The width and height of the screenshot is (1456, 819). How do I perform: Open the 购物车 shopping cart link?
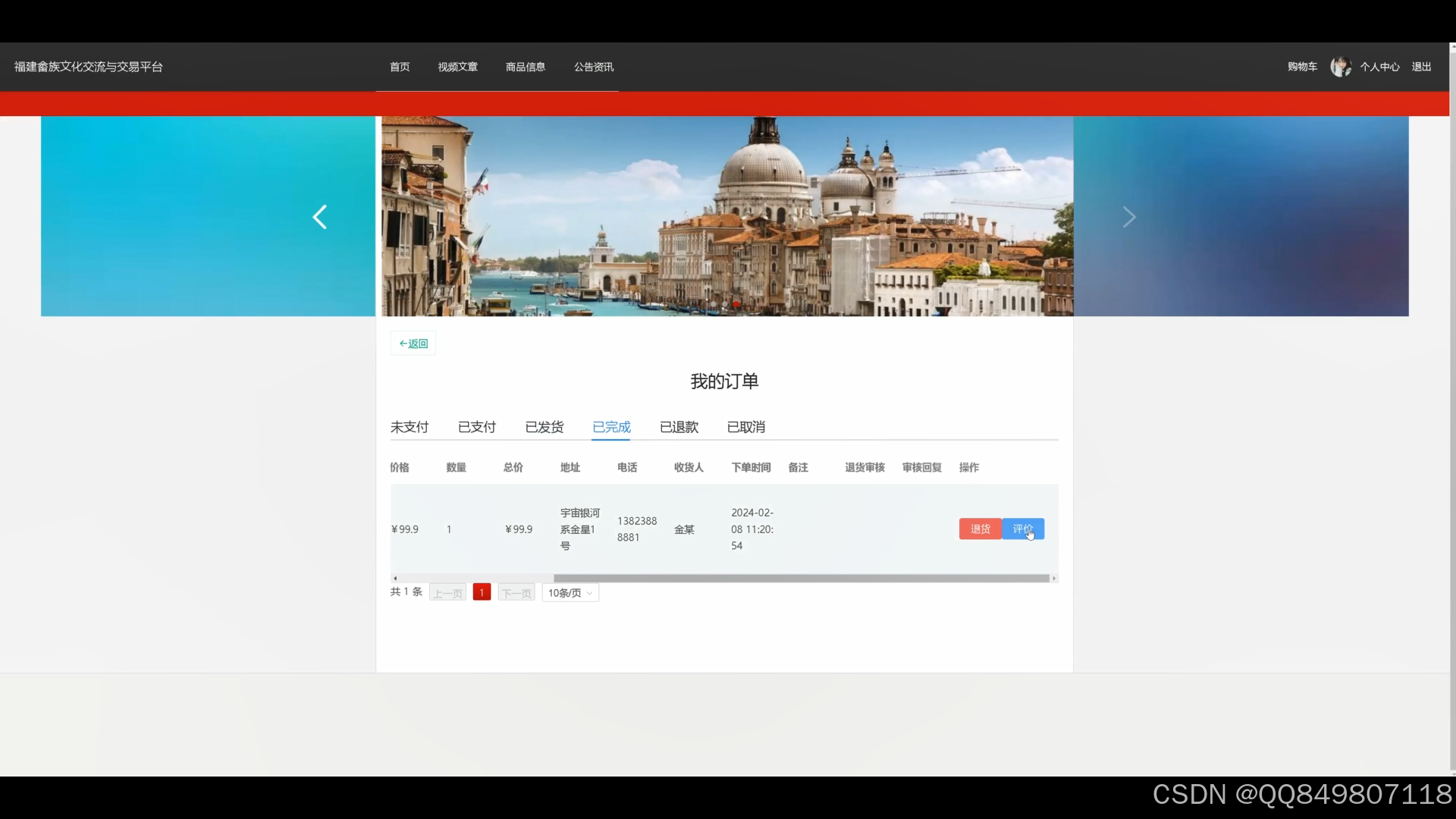tap(1302, 67)
